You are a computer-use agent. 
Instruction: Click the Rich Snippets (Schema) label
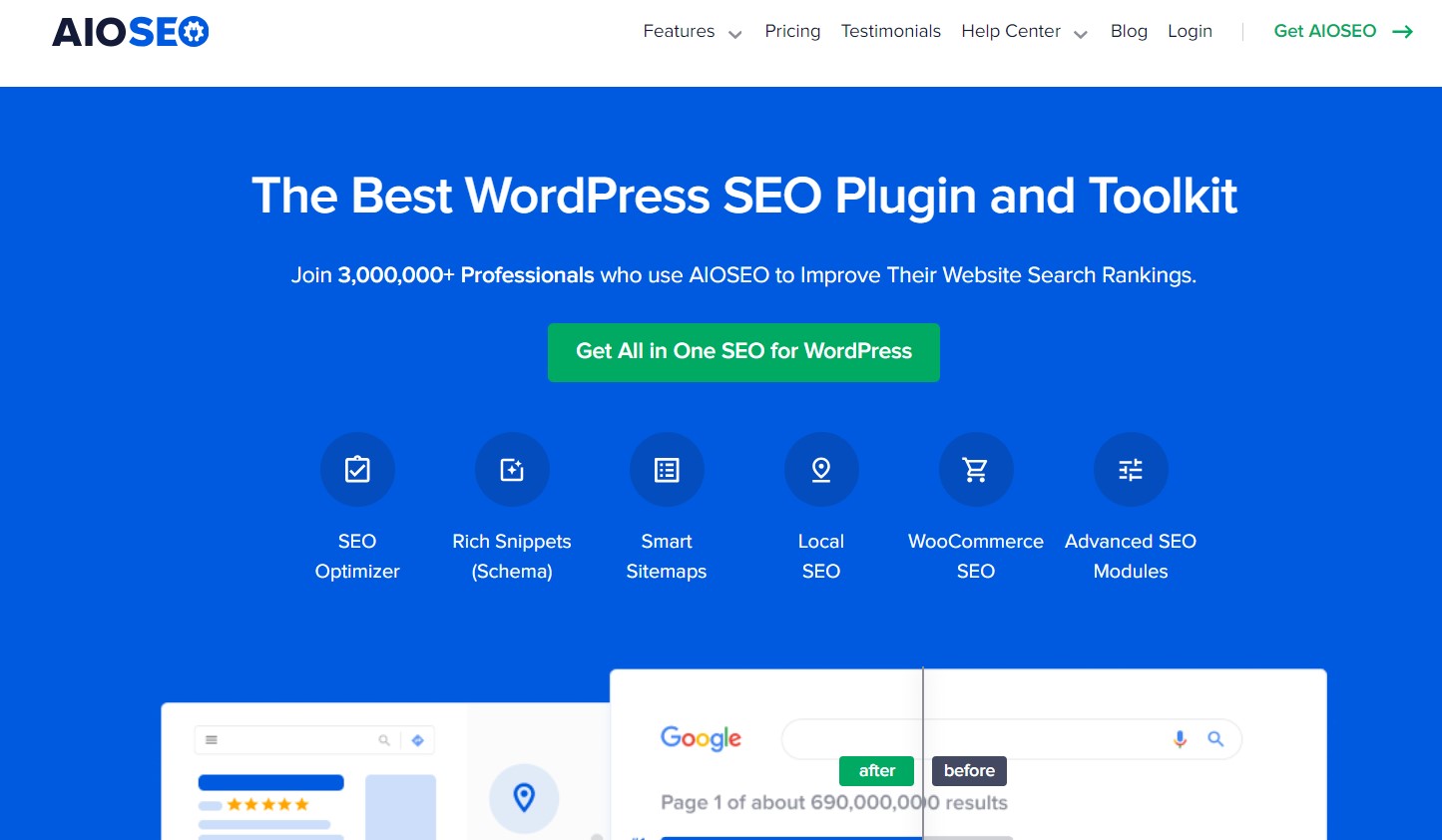point(512,556)
